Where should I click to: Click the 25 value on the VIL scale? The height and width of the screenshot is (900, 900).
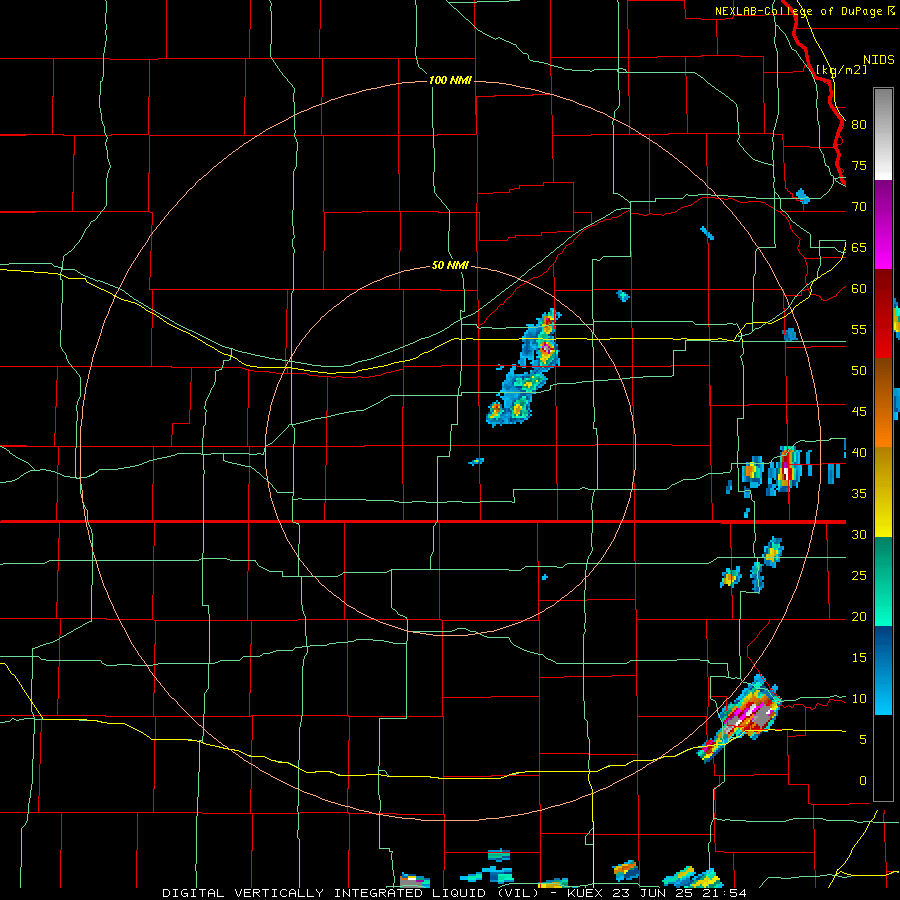(x=859, y=575)
